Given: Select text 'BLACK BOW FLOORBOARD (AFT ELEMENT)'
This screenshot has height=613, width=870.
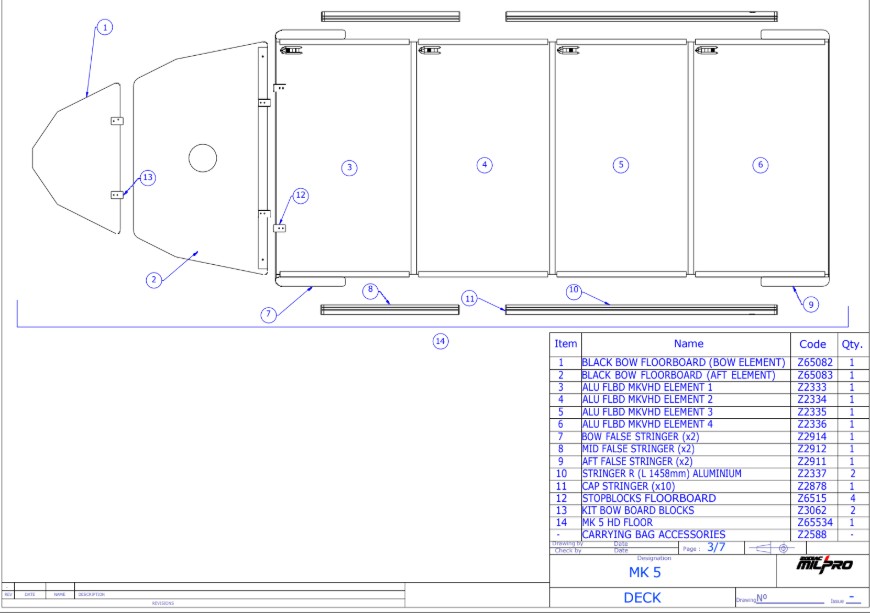Looking at the screenshot, I should point(678,375).
